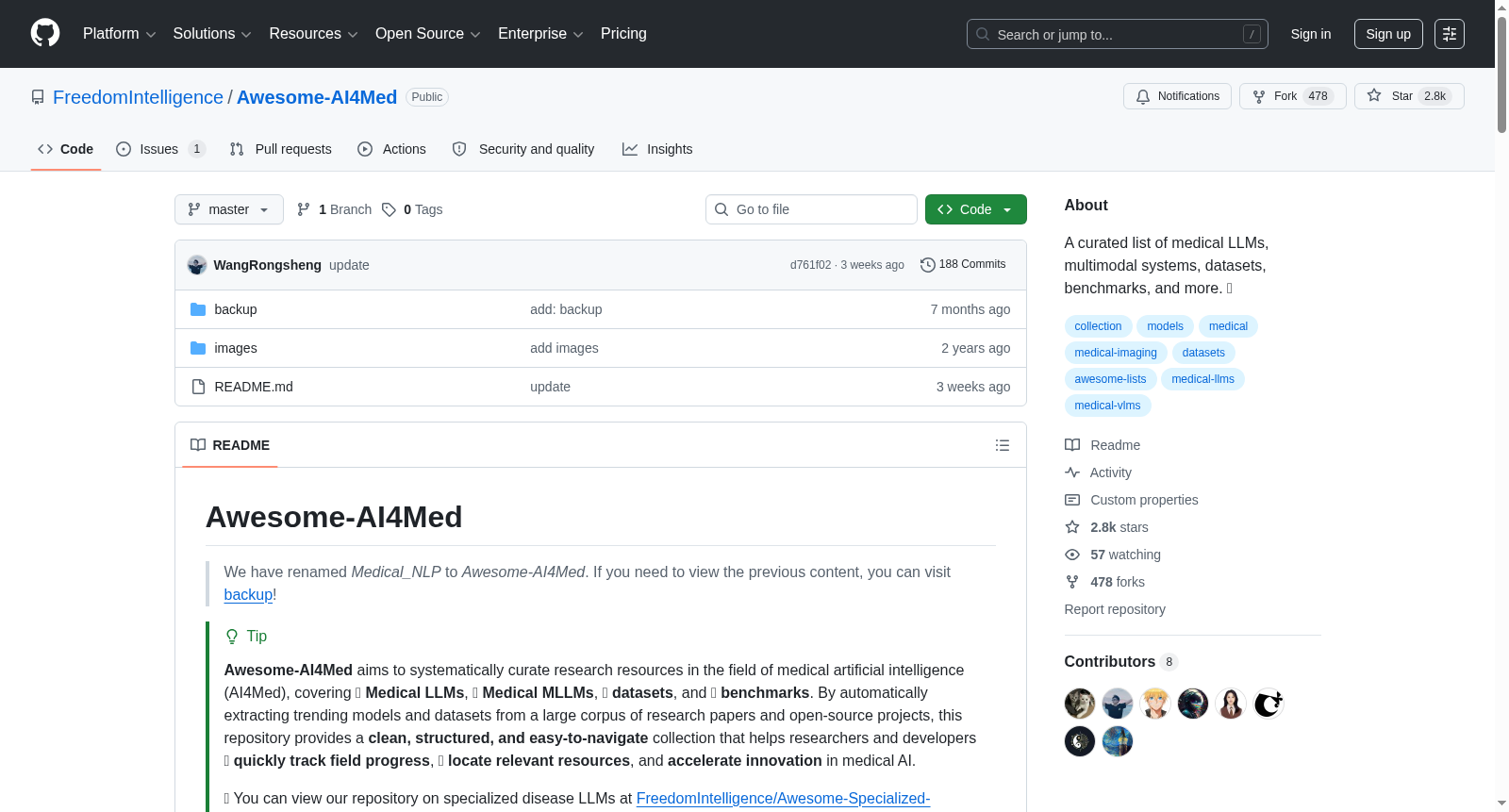
Task: Click the Report repository link
Action: [x=1115, y=609]
